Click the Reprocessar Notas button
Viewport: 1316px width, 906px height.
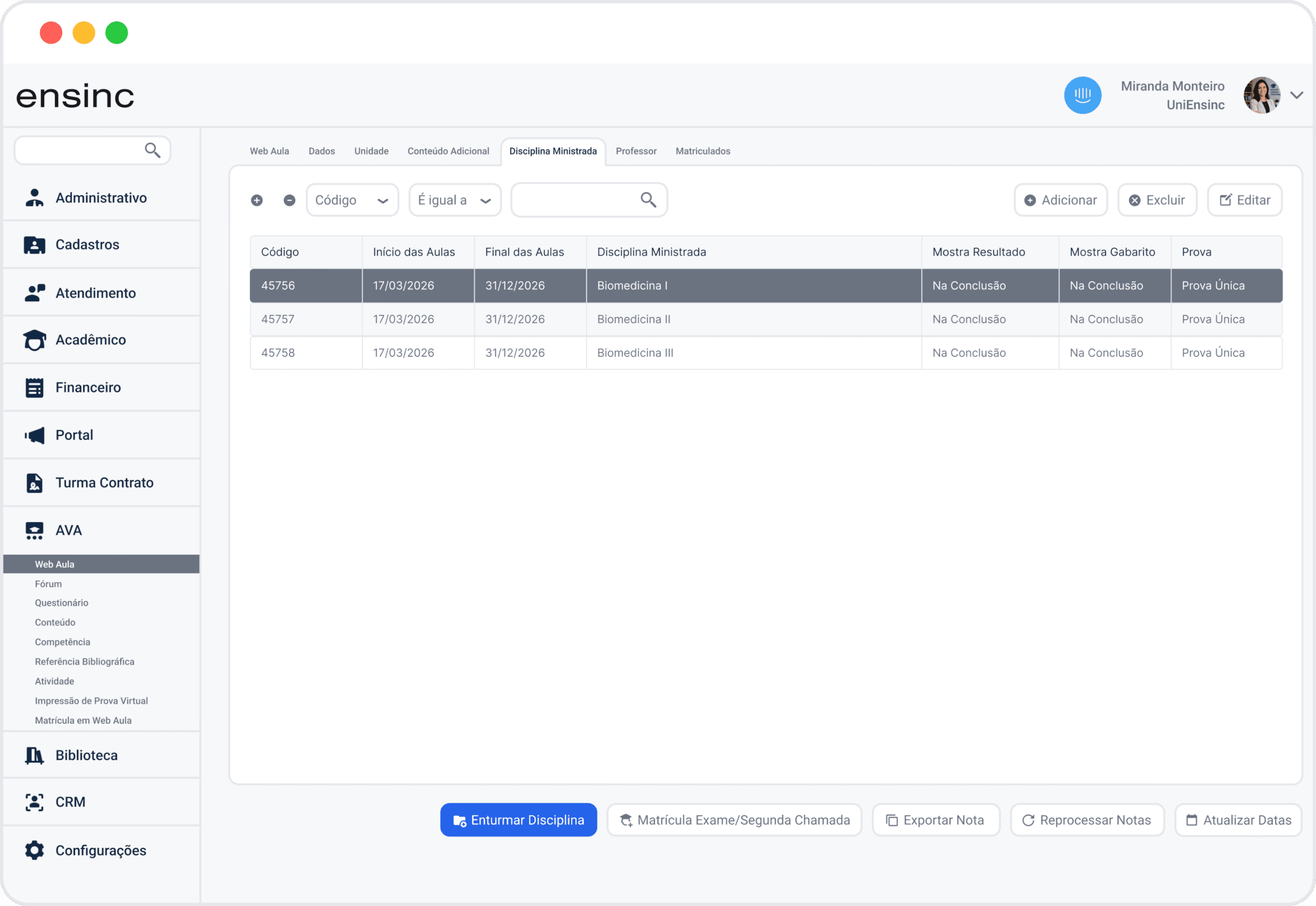tap(1087, 820)
